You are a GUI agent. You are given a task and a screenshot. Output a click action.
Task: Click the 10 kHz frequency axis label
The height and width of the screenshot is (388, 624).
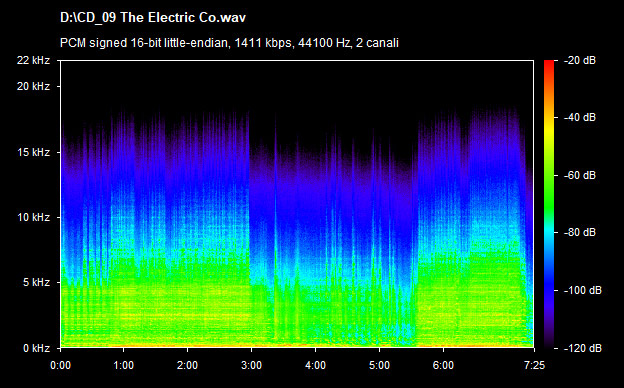pos(33,217)
